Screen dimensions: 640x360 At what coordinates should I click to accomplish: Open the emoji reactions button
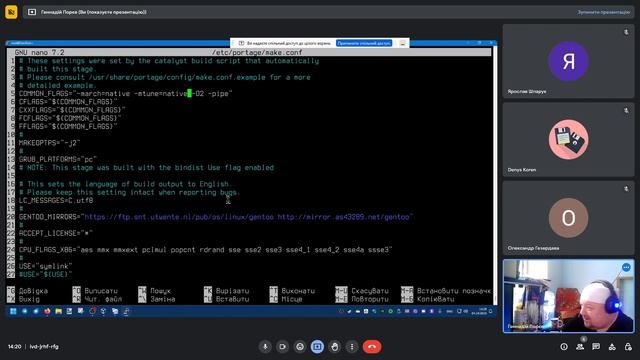coord(300,347)
